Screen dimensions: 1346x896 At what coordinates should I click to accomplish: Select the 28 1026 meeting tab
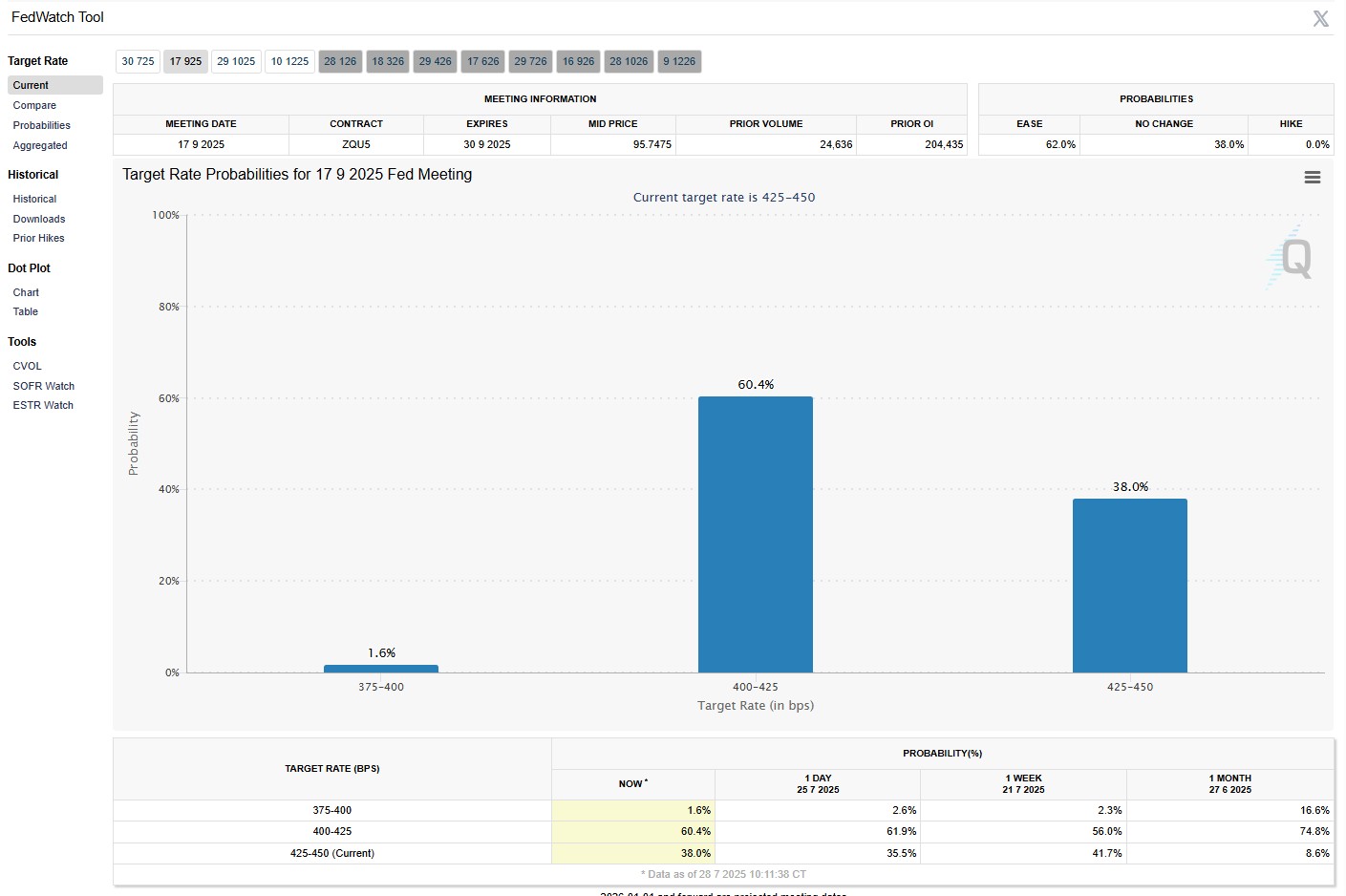(629, 61)
